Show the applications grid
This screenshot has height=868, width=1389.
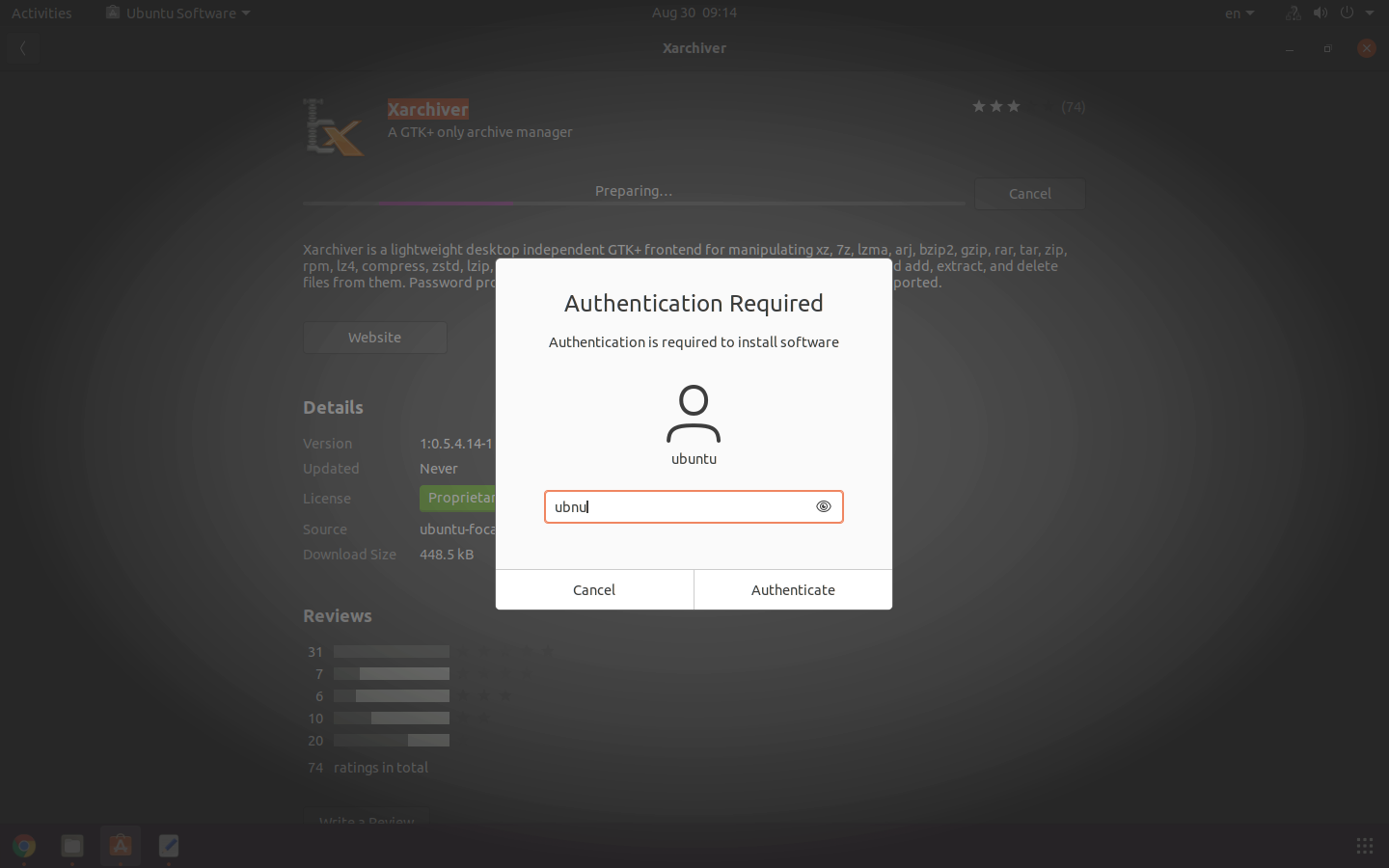(1364, 846)
